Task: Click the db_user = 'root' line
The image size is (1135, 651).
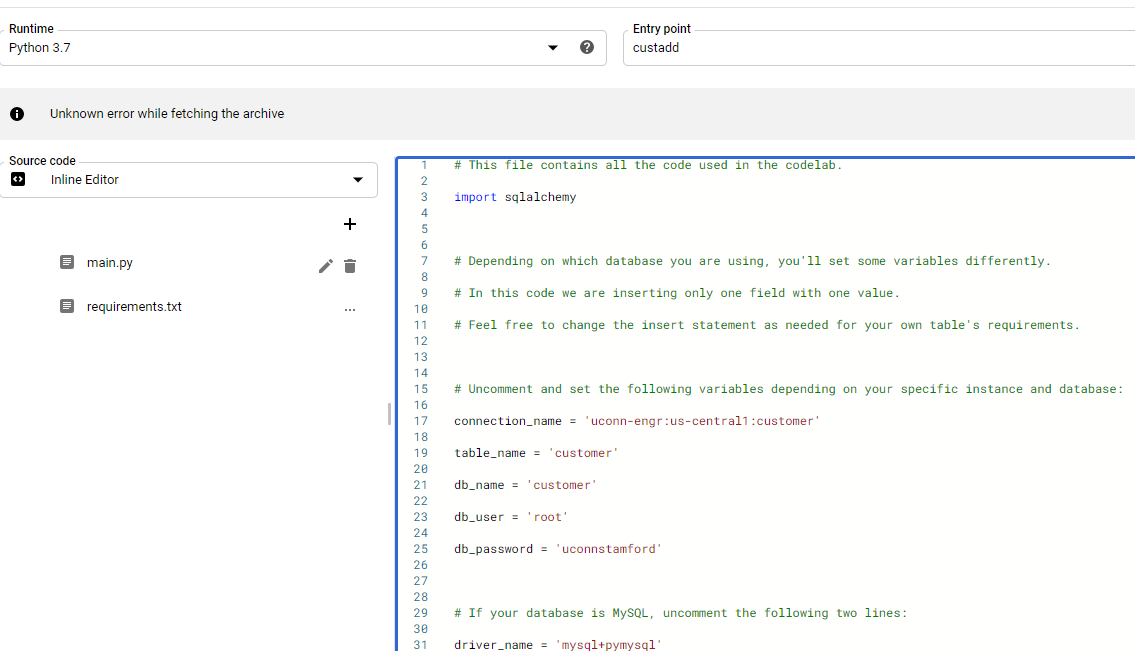Action: click(x=511, y=517)
